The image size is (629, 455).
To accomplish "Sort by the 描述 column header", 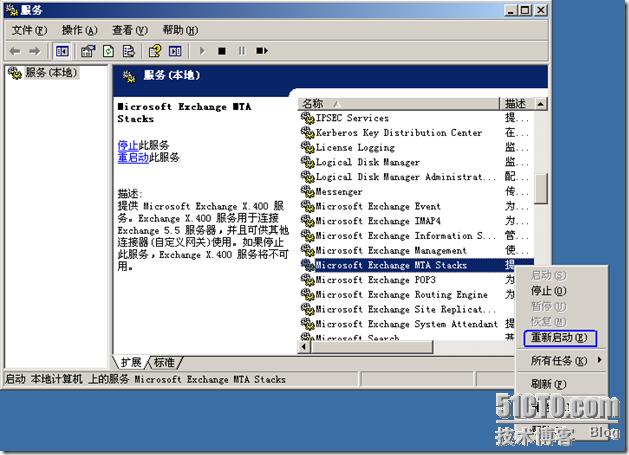I will point(517,104).
